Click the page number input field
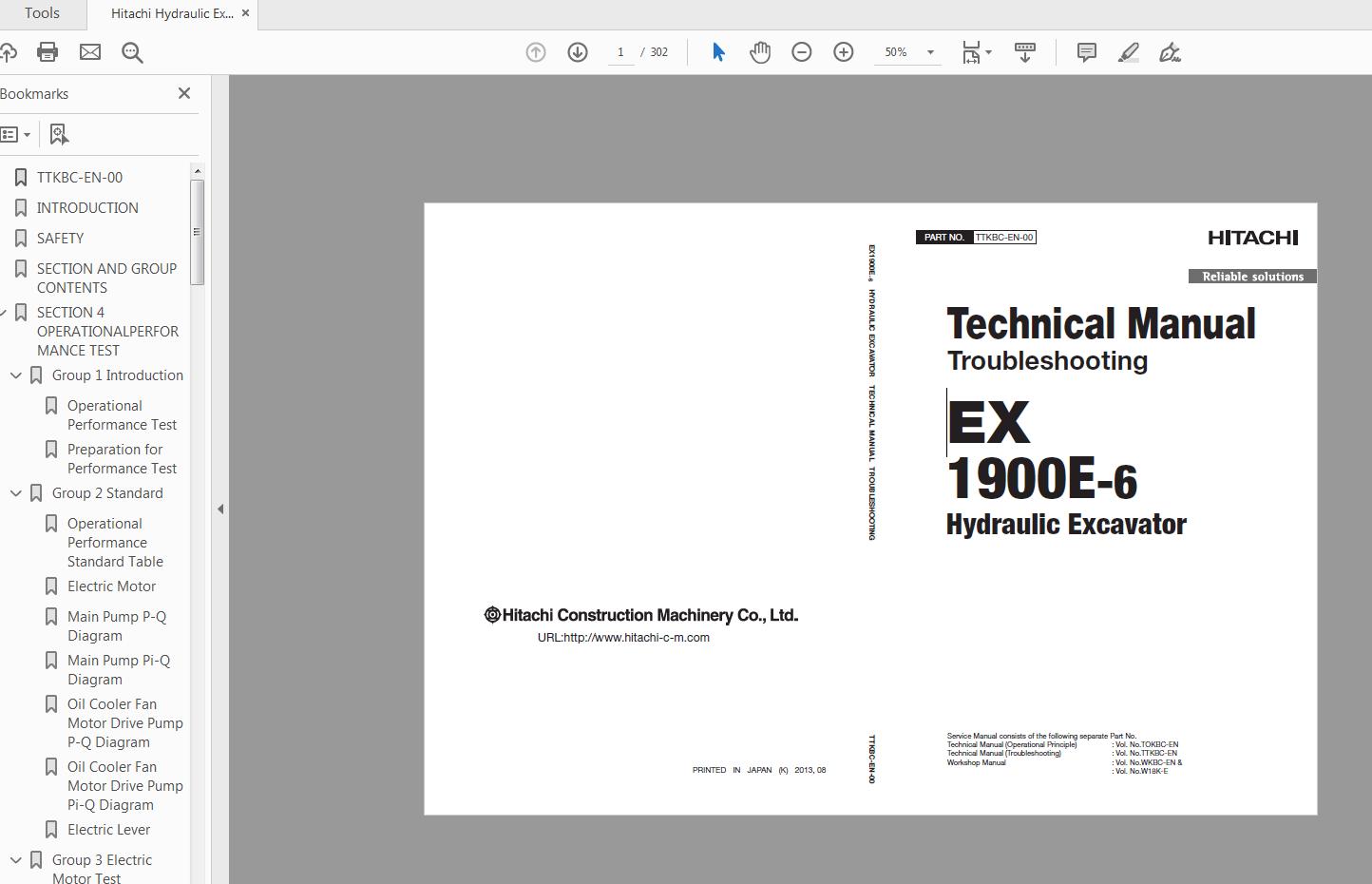The width and height of the screenshot is (1372, 884). click(620, 52)
